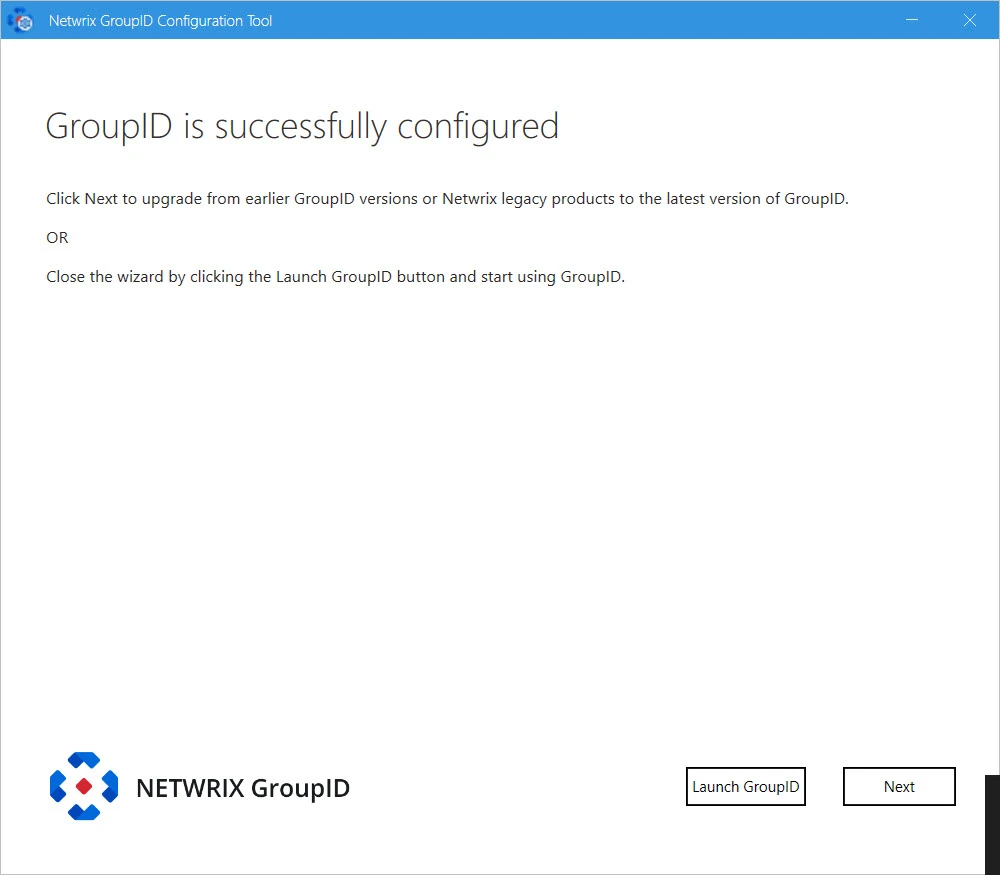
Task: Click the application icon in the title bar
Action: tap(18, 19)
